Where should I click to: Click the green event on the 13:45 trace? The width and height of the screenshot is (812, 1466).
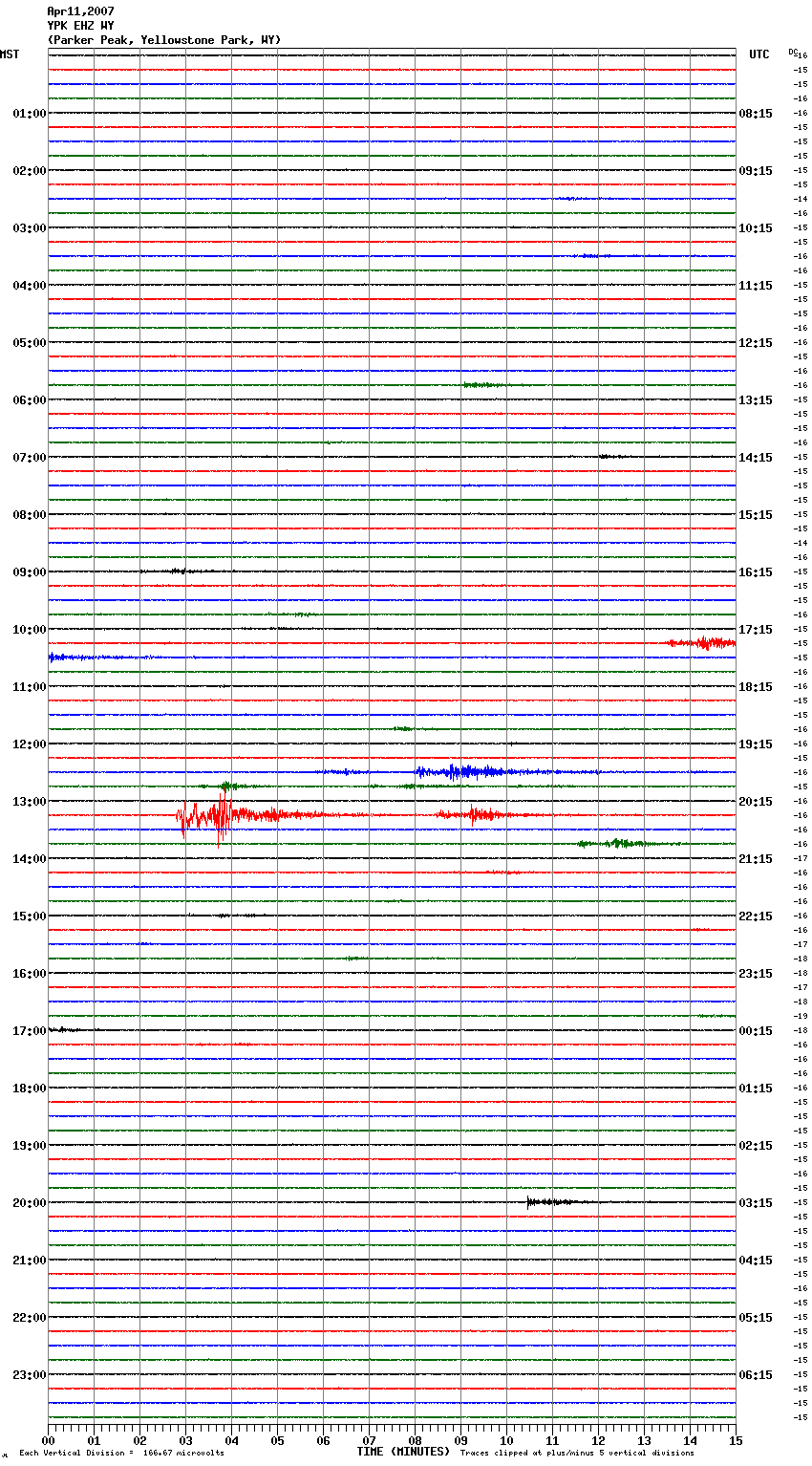[626, 844]
